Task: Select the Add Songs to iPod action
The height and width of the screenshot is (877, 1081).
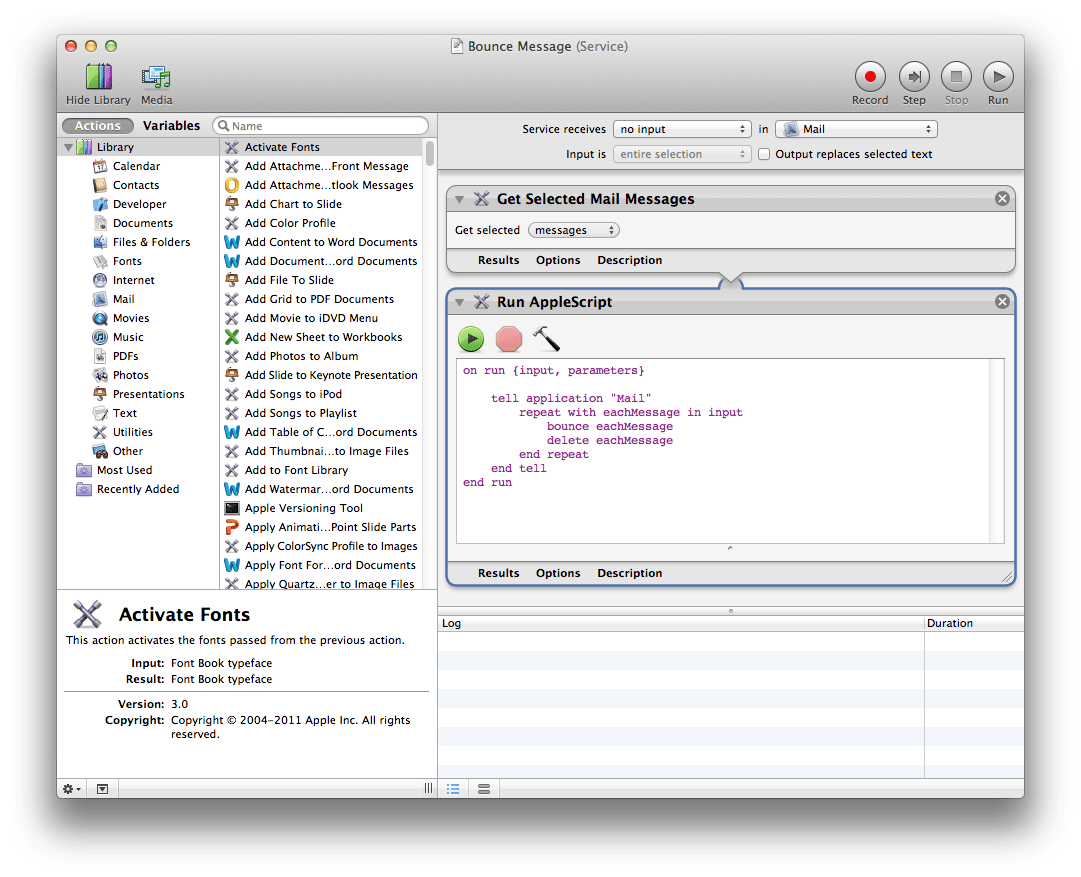Action: click(322, 394)
